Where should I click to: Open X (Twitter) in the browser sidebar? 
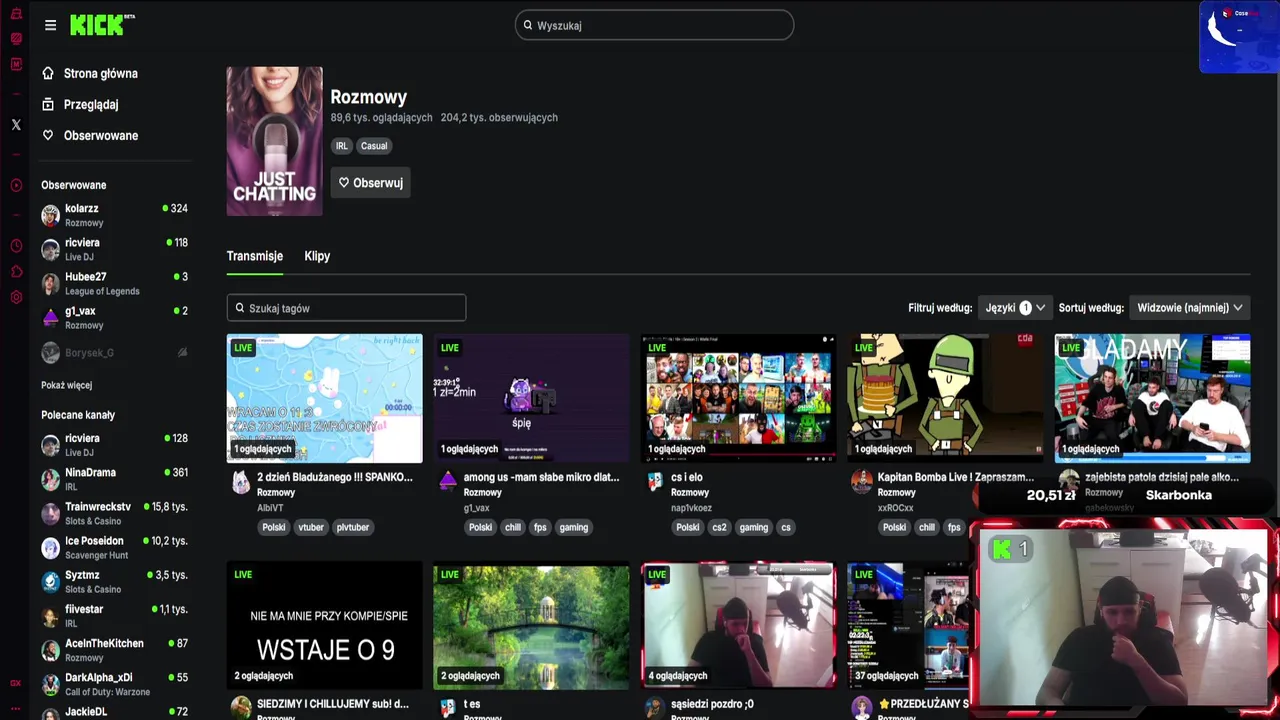click(x=16, y=125)
